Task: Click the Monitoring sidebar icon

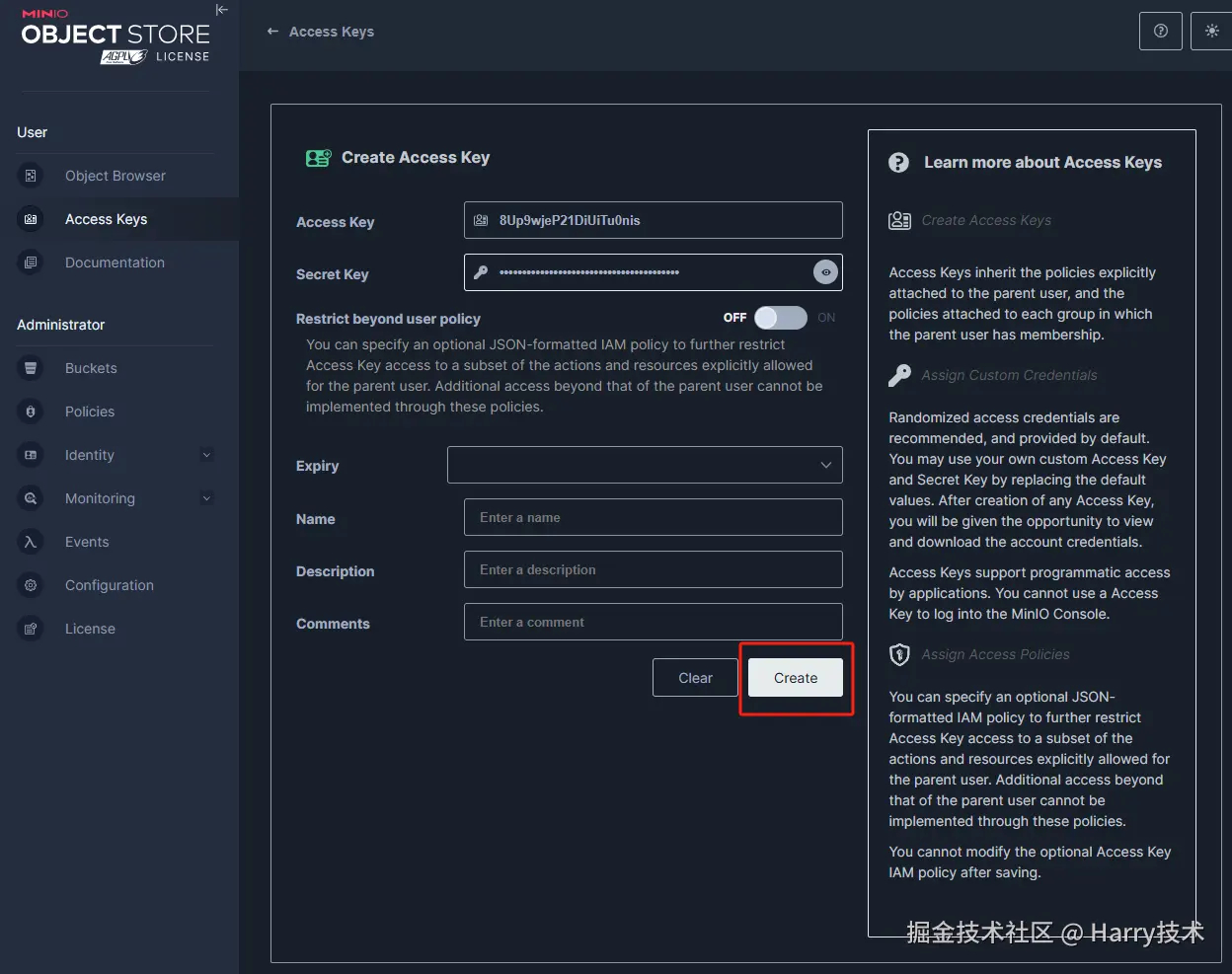Action: pyautogui.click(x=31, y=498)
